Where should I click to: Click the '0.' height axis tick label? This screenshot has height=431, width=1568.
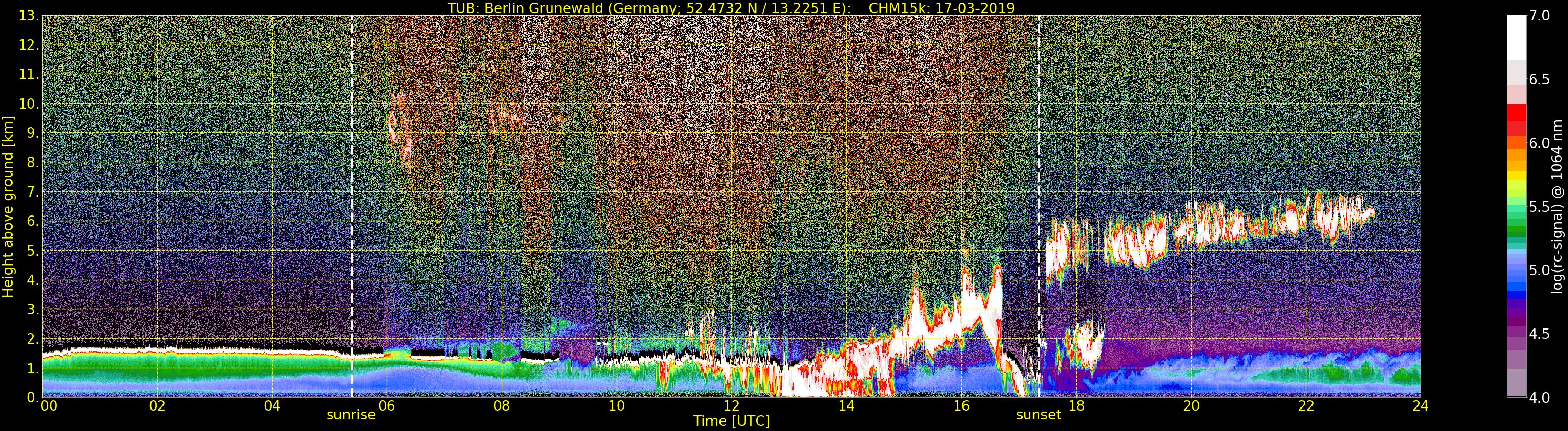(x=32, y=398)
